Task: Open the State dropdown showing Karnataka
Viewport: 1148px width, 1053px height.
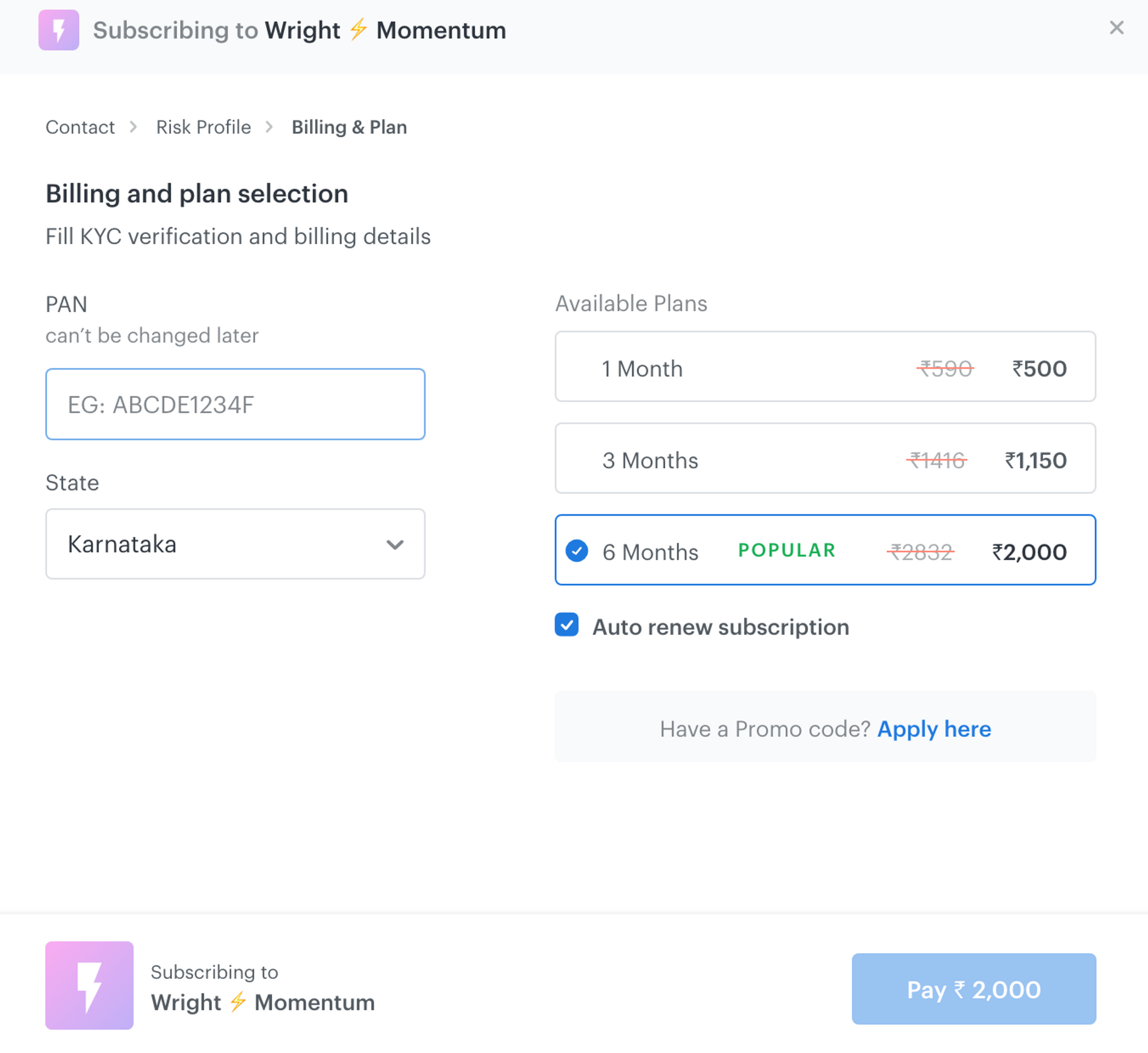Action: click(x=235, y=544)
